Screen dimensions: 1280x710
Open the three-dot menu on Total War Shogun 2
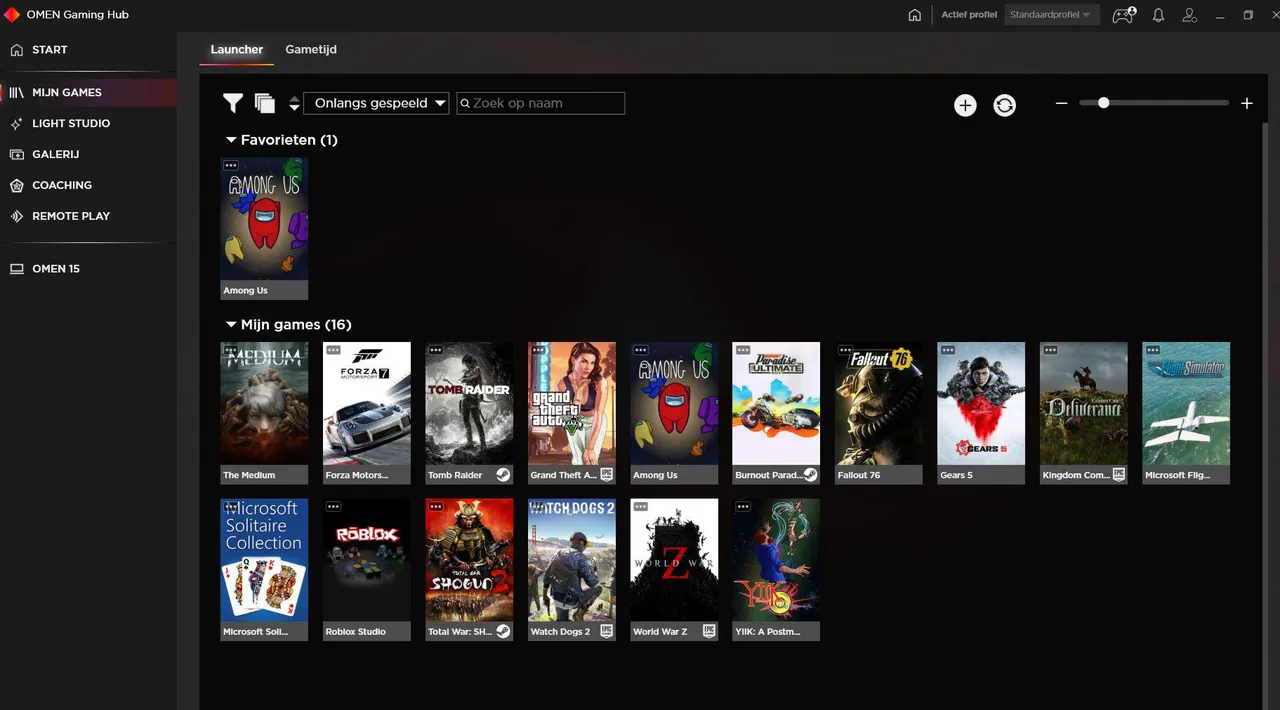435,507
